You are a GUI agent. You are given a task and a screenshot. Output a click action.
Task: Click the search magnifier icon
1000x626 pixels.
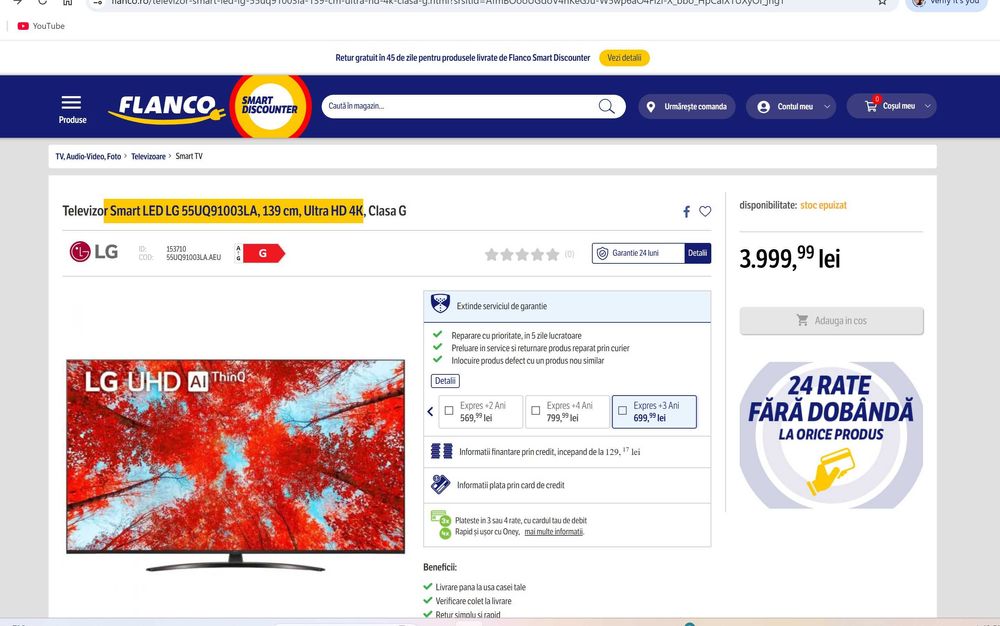pos(607,106)
